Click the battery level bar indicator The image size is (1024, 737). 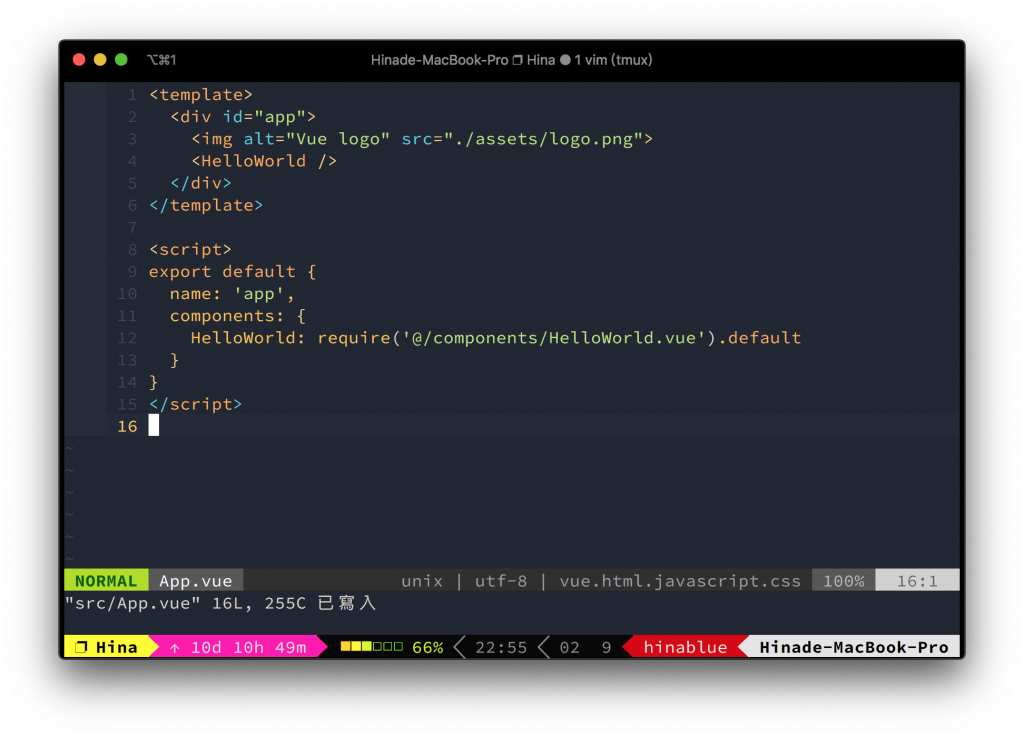pyautogui.click(x=372, y=646)
